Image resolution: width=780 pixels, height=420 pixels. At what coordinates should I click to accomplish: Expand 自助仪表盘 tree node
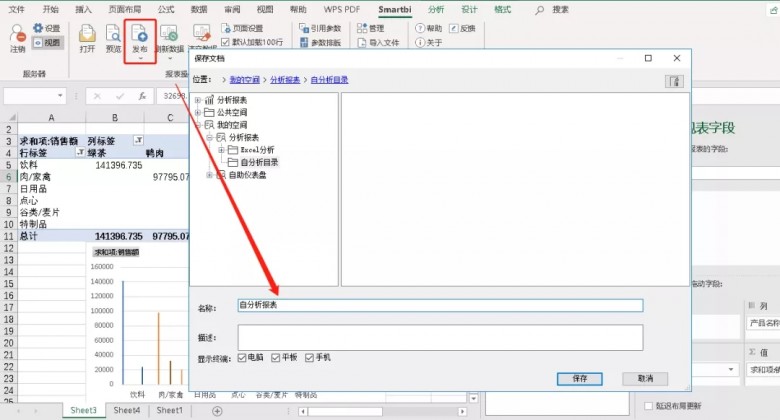pyautogui.click(x=209, y=175)
